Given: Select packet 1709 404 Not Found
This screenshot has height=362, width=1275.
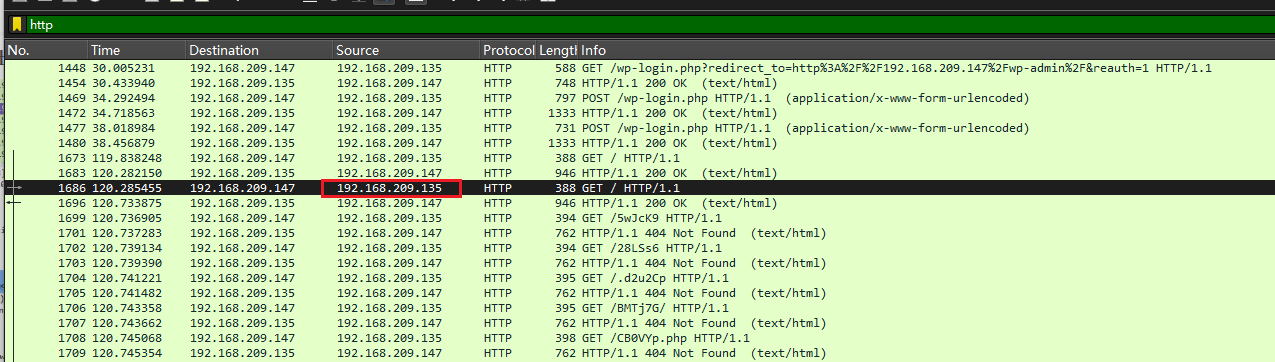Looking at the screenshot, I should tap(640, 353).
